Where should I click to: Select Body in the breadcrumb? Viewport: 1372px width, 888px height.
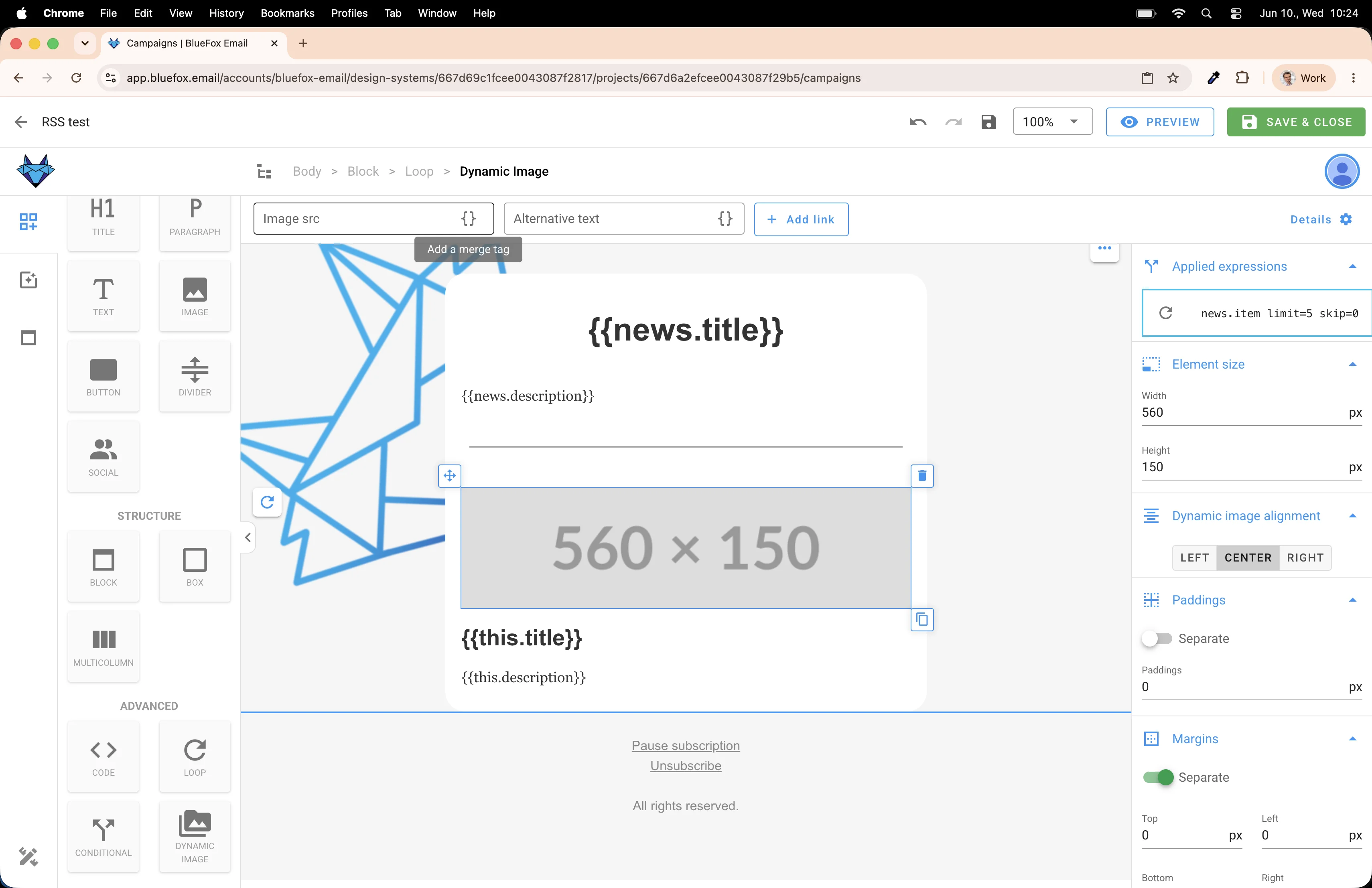pos(306,171)
